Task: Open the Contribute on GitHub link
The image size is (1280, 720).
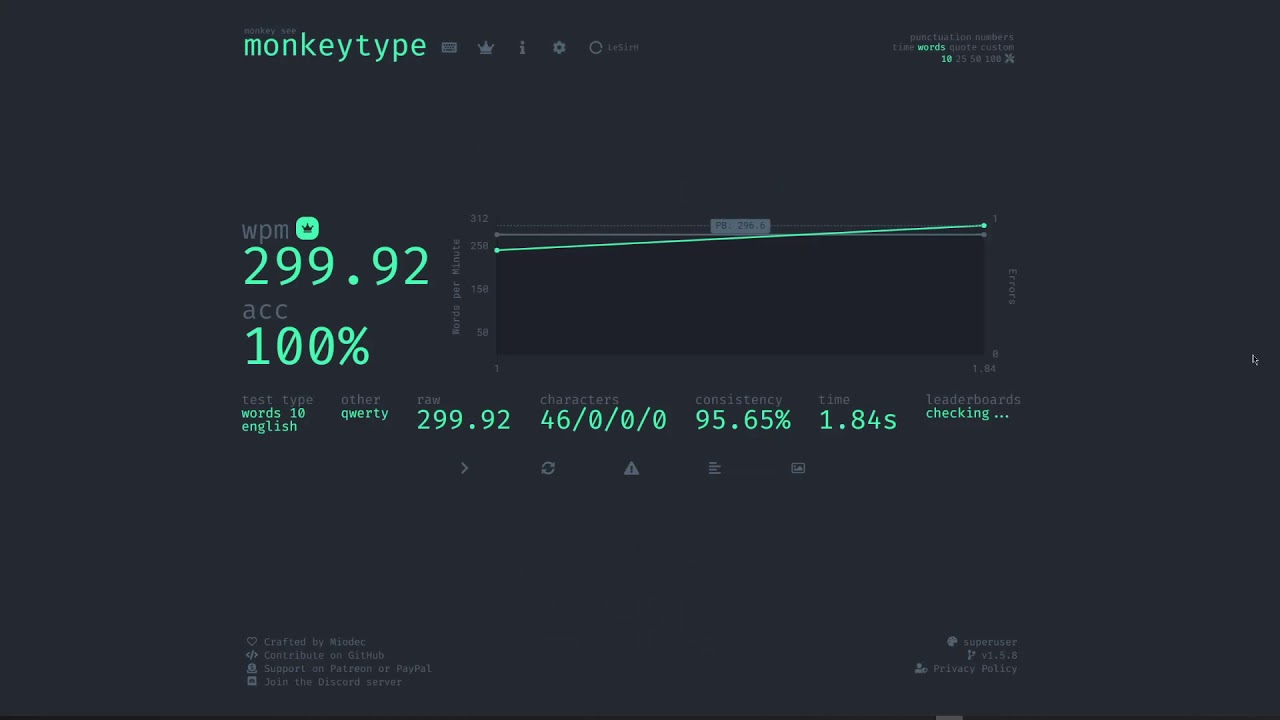Action: coord(316,655)
